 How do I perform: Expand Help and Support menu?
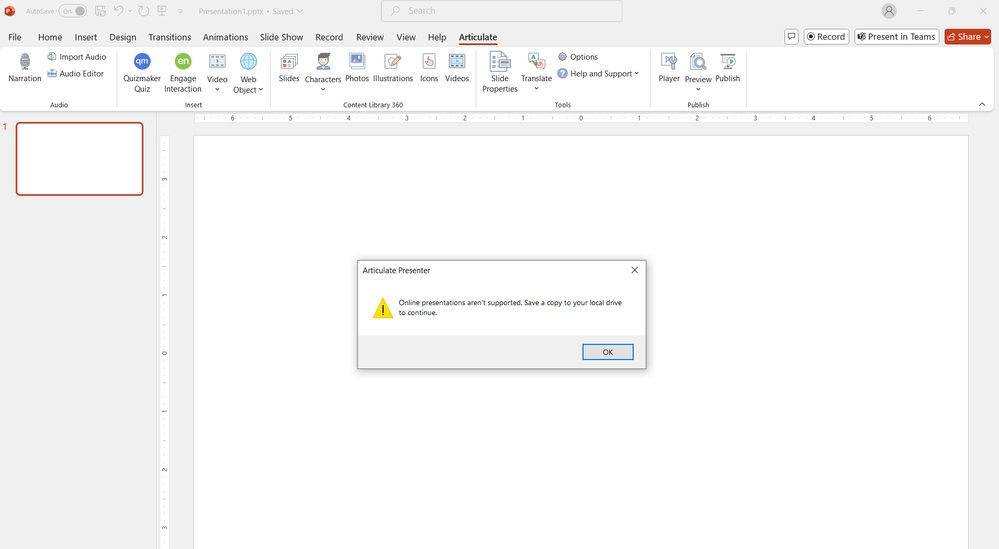point(598,74)
